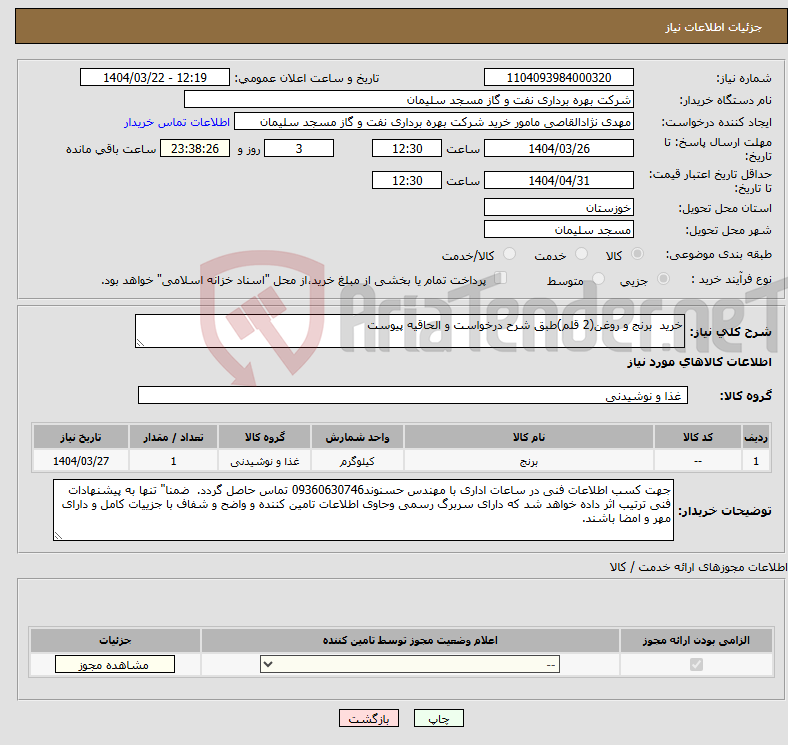Select the متوسط purchase type radio
788x745 pixels.
(598, 278)
